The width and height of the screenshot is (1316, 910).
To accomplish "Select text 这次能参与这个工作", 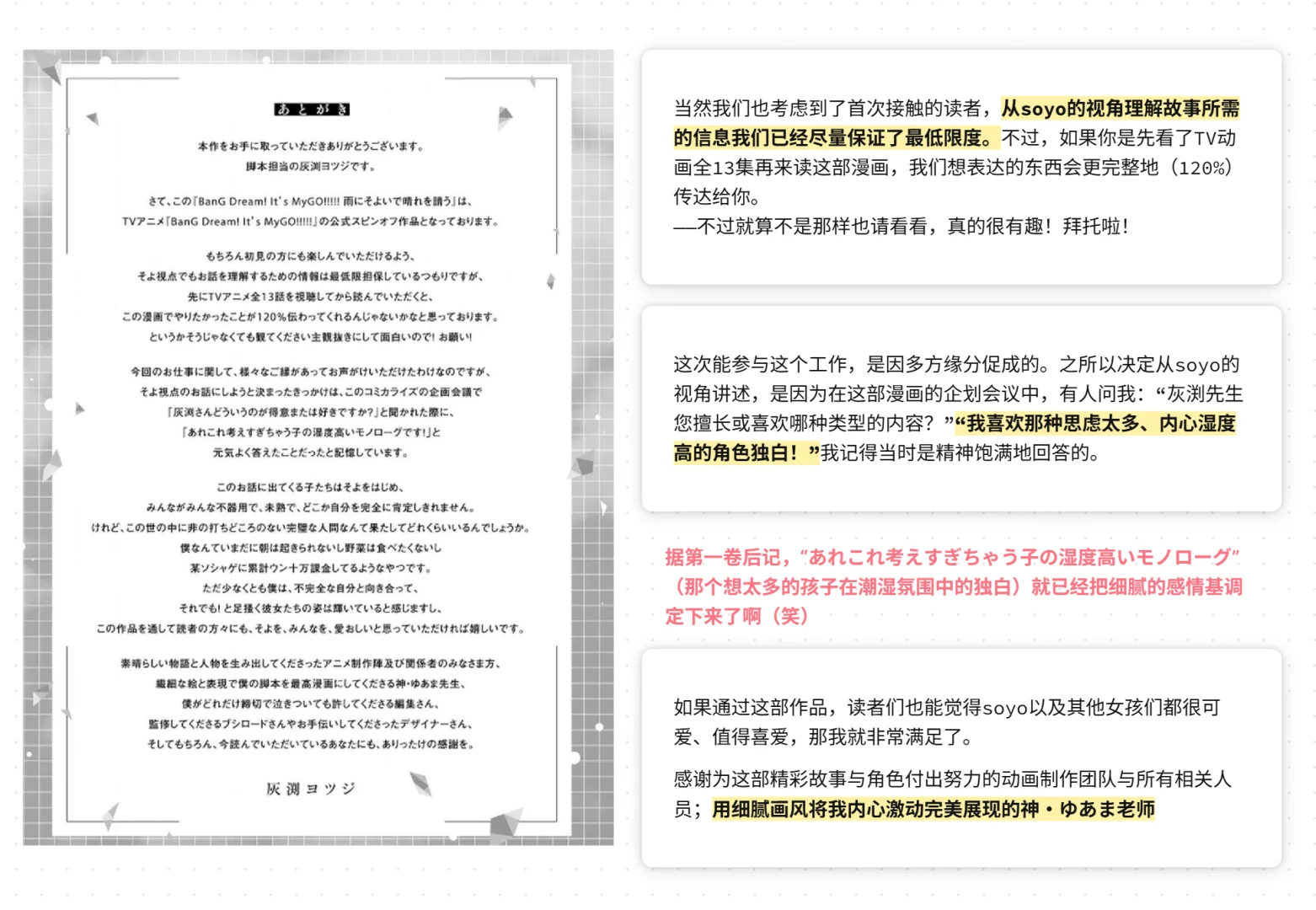I will 760,365.
